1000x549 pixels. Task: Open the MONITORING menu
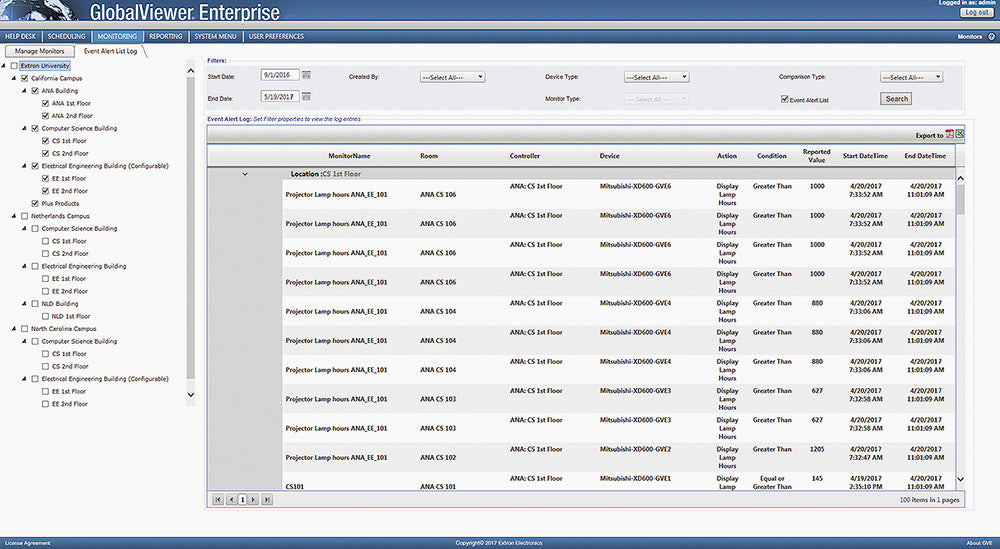click(117, 36)
